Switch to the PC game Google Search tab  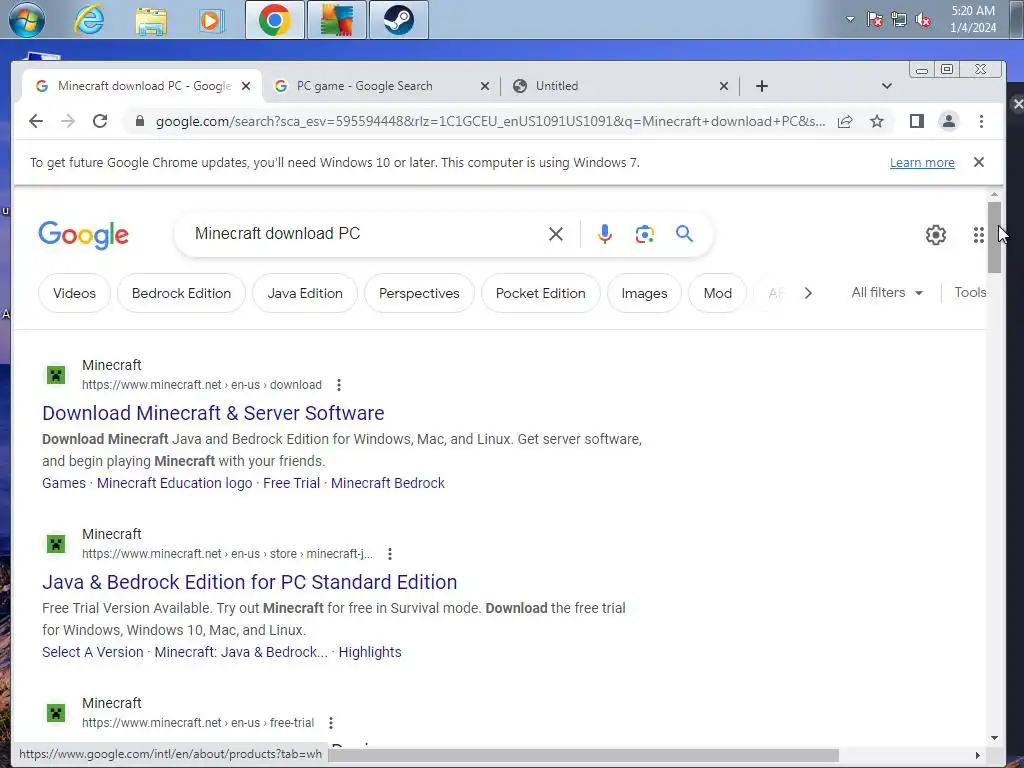[364, 86]
